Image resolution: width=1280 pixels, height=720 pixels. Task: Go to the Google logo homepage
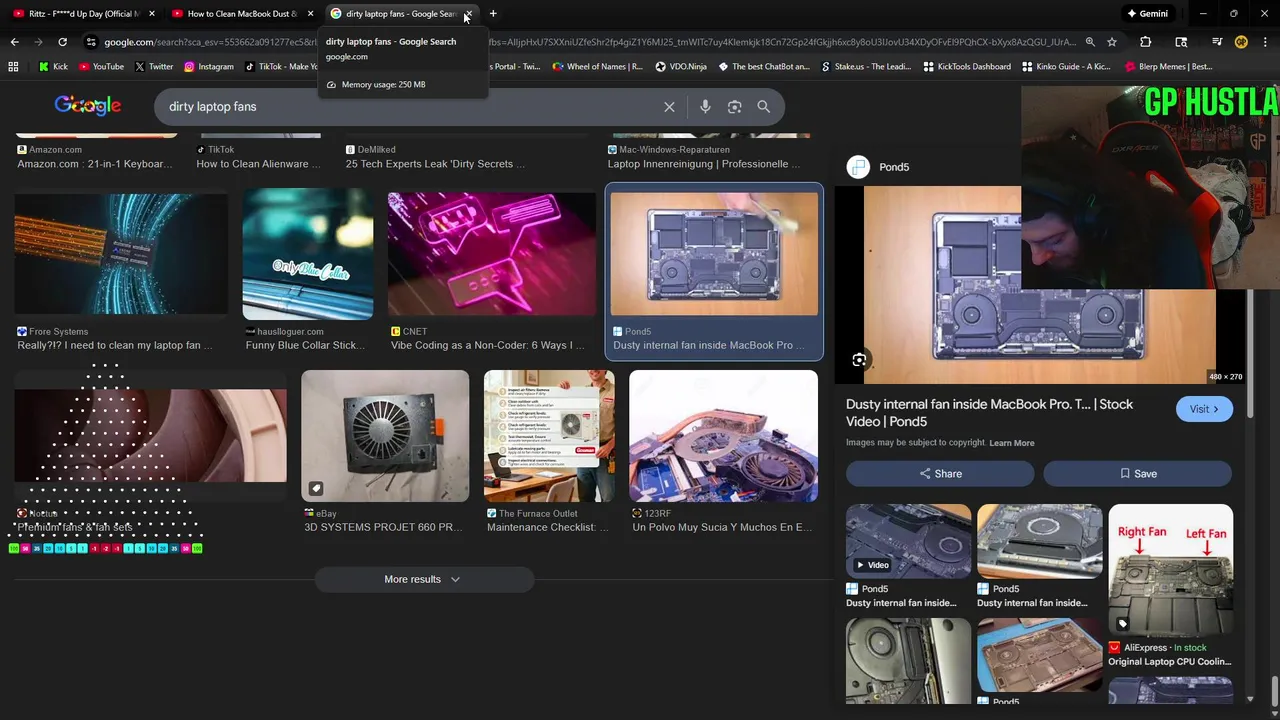pos(88,106)
